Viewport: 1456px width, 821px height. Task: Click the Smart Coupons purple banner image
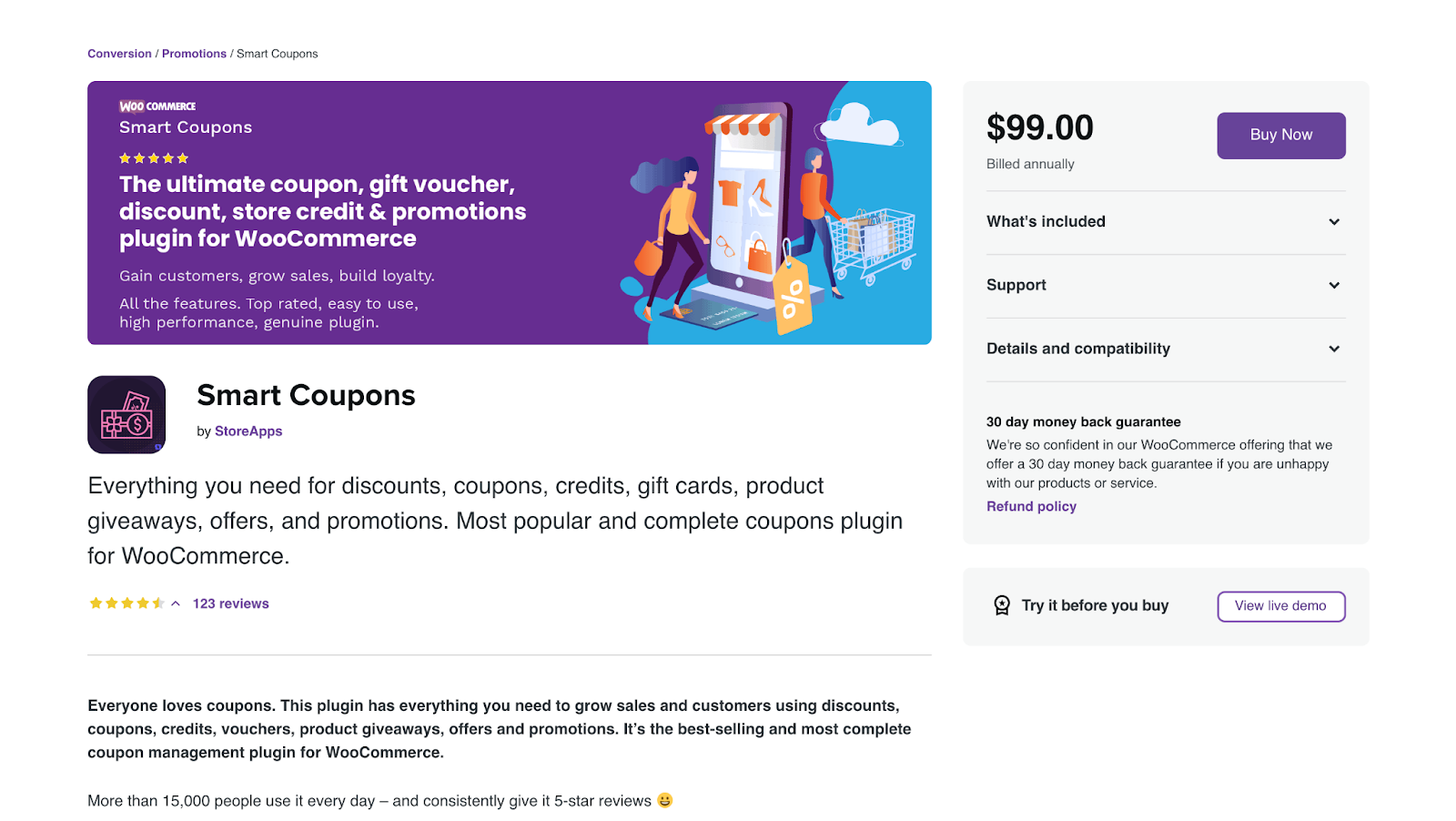[x=510, y=213]
